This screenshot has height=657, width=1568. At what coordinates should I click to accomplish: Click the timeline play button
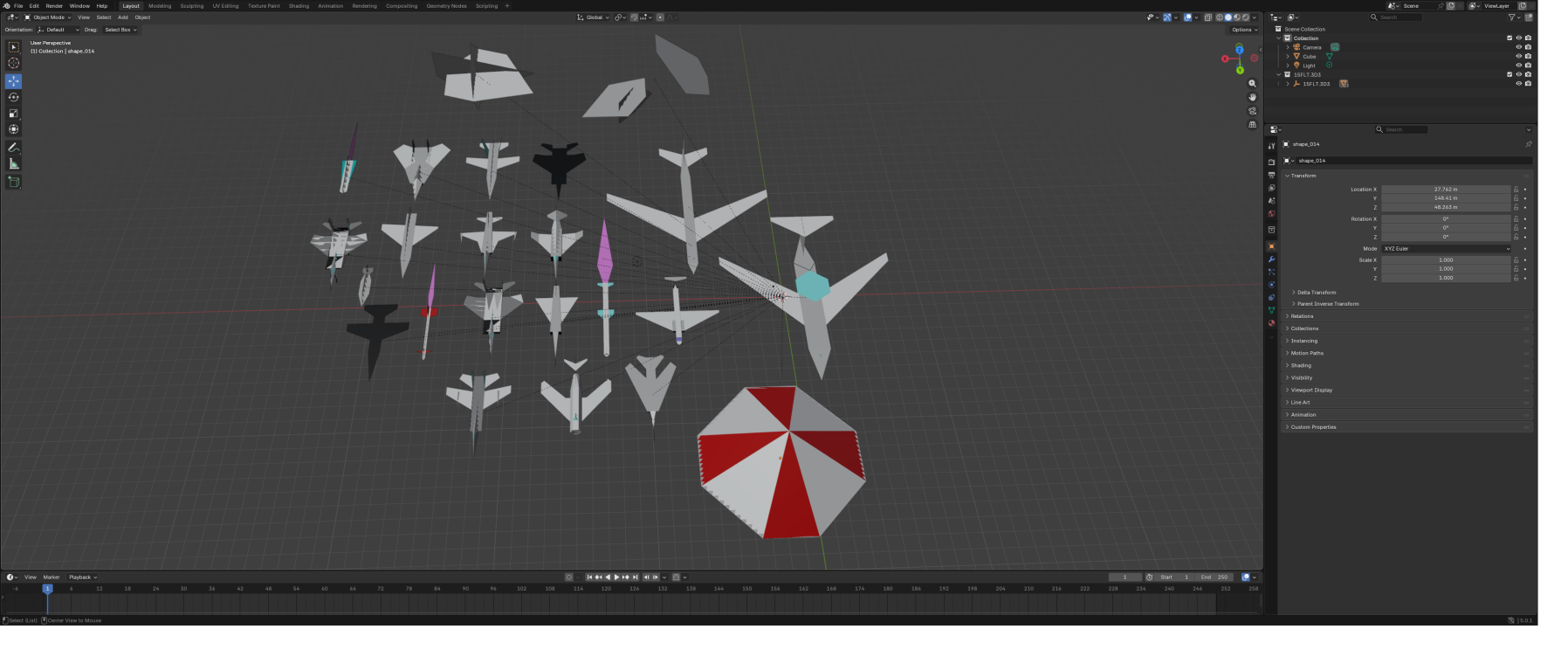point(616,577)
